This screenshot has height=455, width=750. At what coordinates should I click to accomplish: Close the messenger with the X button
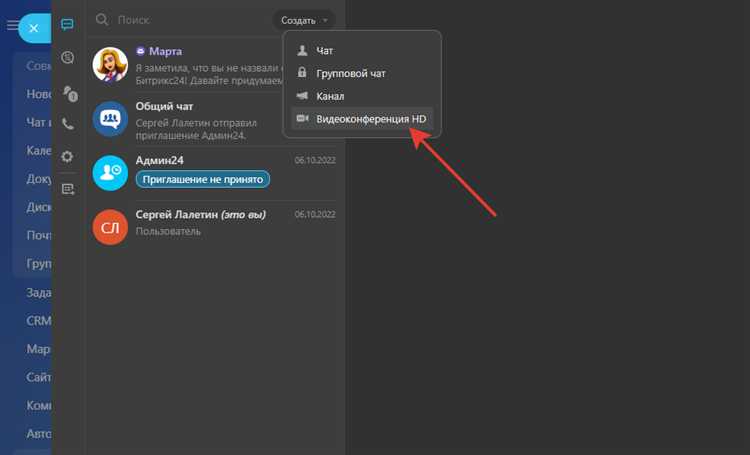click(34, 28)
